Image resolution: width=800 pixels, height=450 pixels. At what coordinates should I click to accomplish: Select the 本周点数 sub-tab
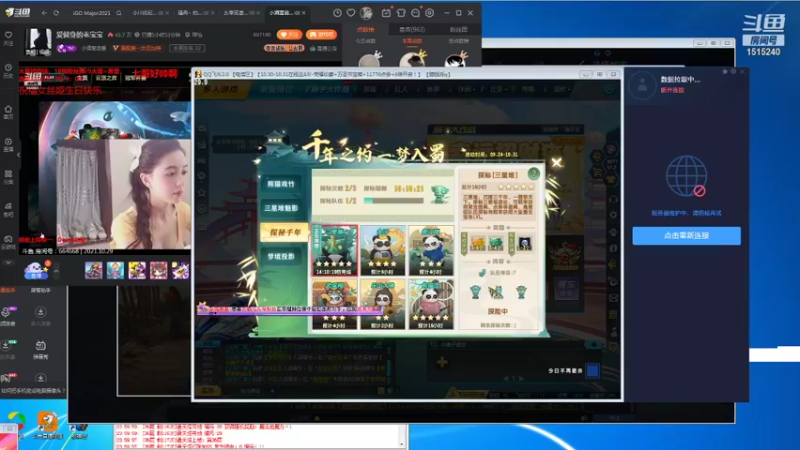click(x=412, y=41)
